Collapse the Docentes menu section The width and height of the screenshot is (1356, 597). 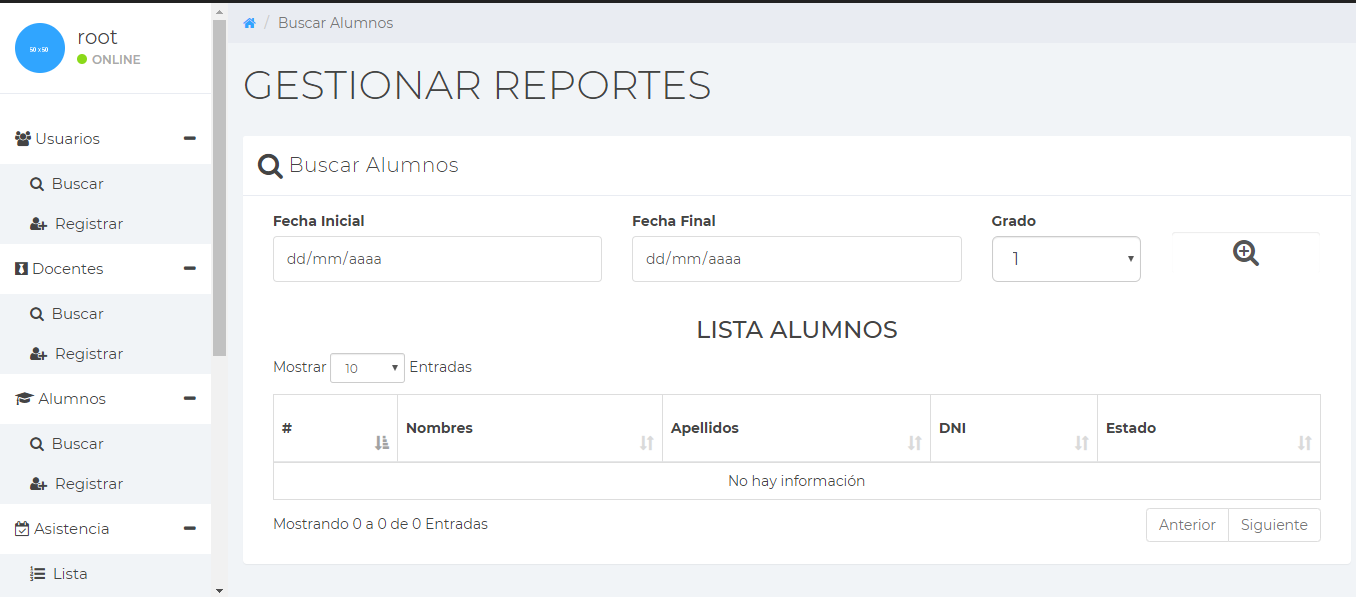[189, 269]
